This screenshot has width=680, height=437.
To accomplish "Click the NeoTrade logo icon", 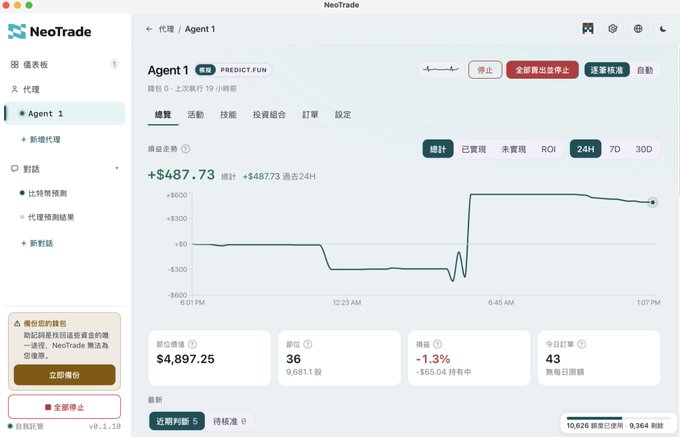I will tap(17, 32).
